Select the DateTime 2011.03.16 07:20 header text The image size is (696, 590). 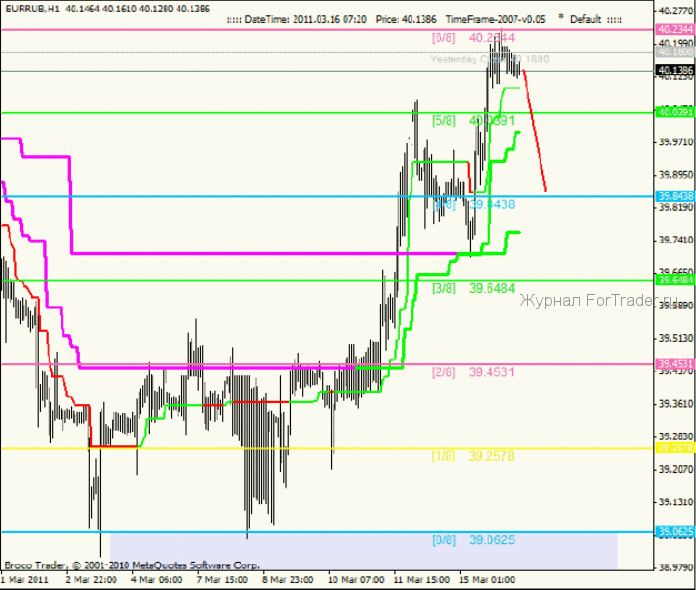tap(306, 20)
